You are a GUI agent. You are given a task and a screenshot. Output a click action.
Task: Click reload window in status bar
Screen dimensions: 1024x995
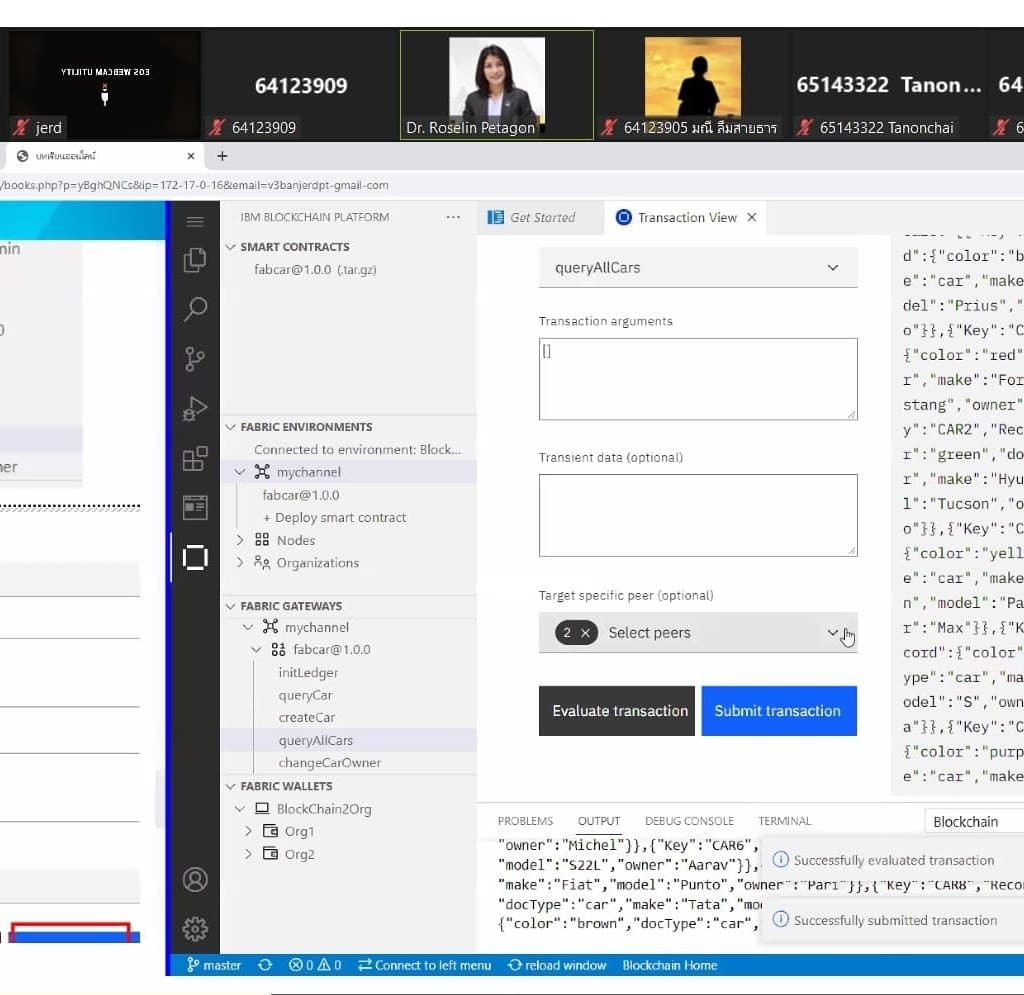(557, 965)
